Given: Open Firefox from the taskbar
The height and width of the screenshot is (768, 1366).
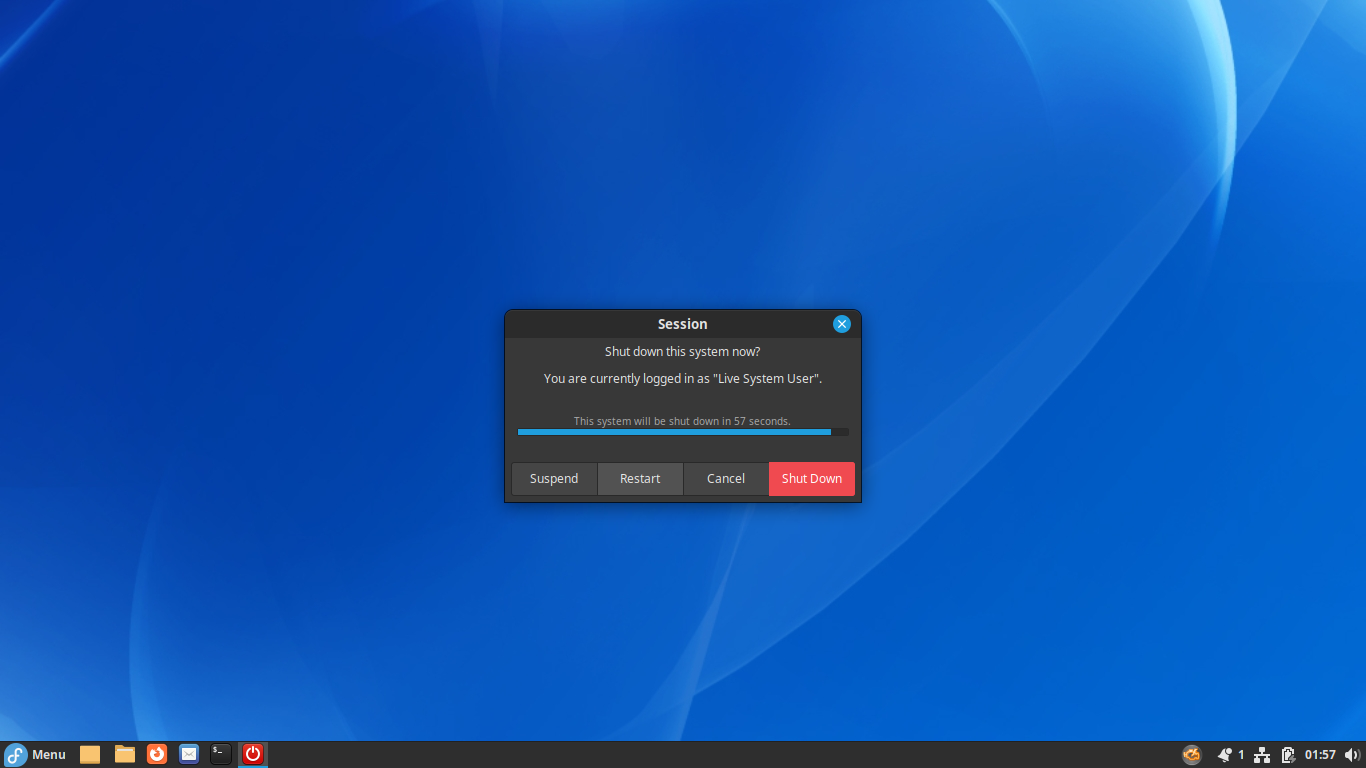Looking at the screenshot, I should [x=156, y=754].
